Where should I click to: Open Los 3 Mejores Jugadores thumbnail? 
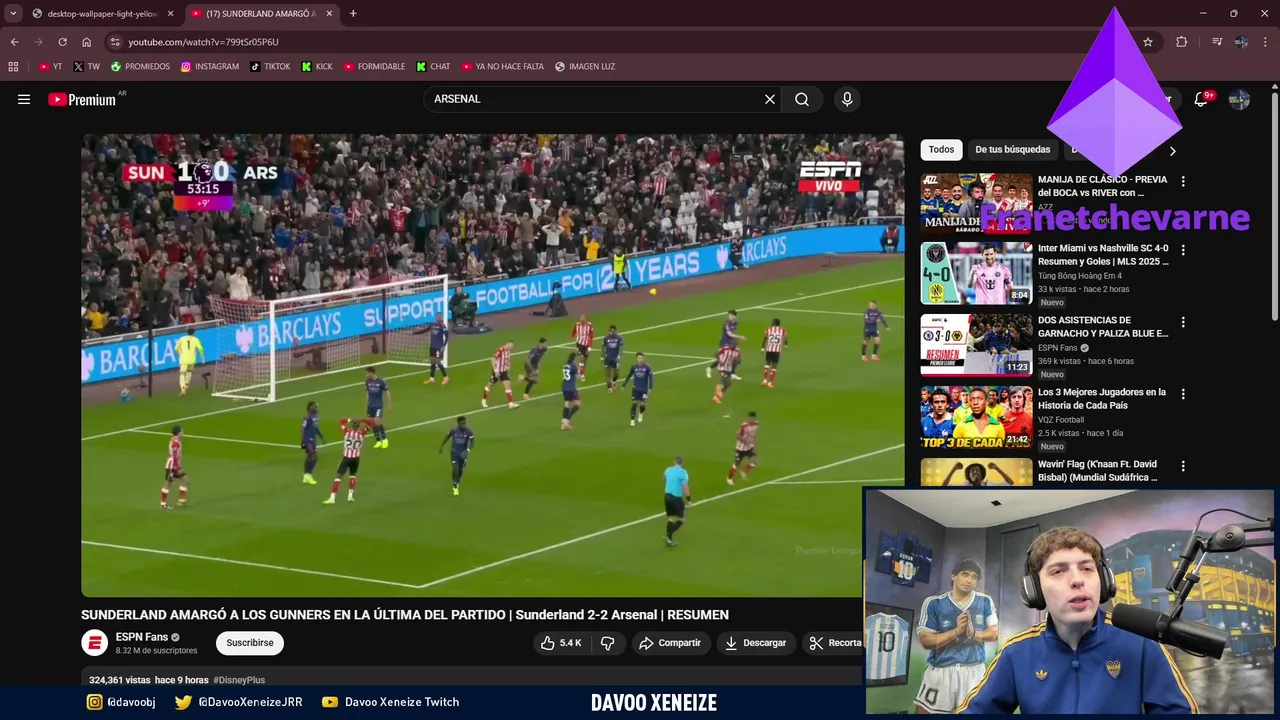(x=976, y=417)
